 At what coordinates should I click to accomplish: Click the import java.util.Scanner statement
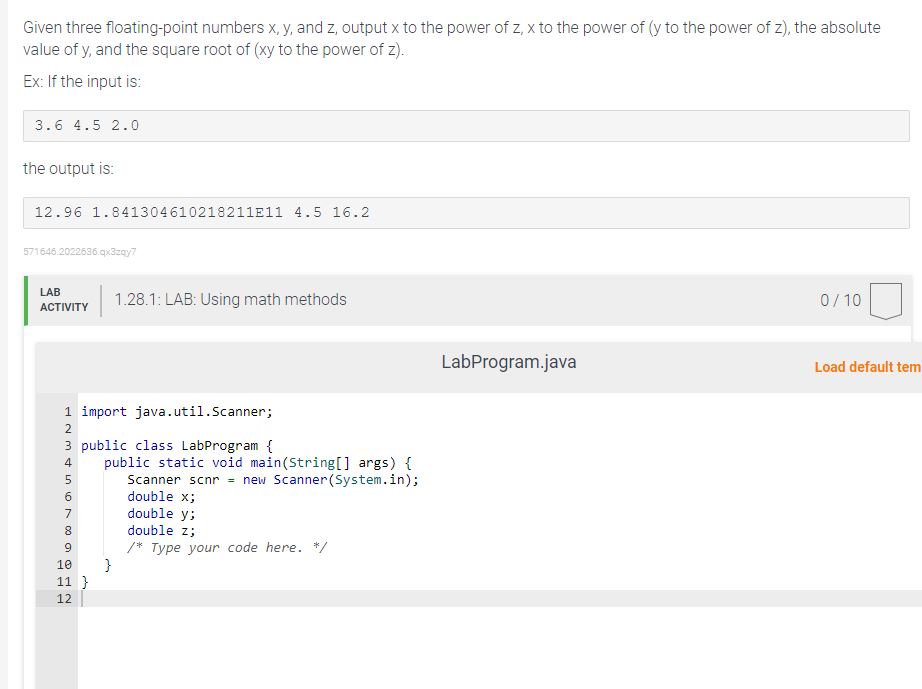177,411
